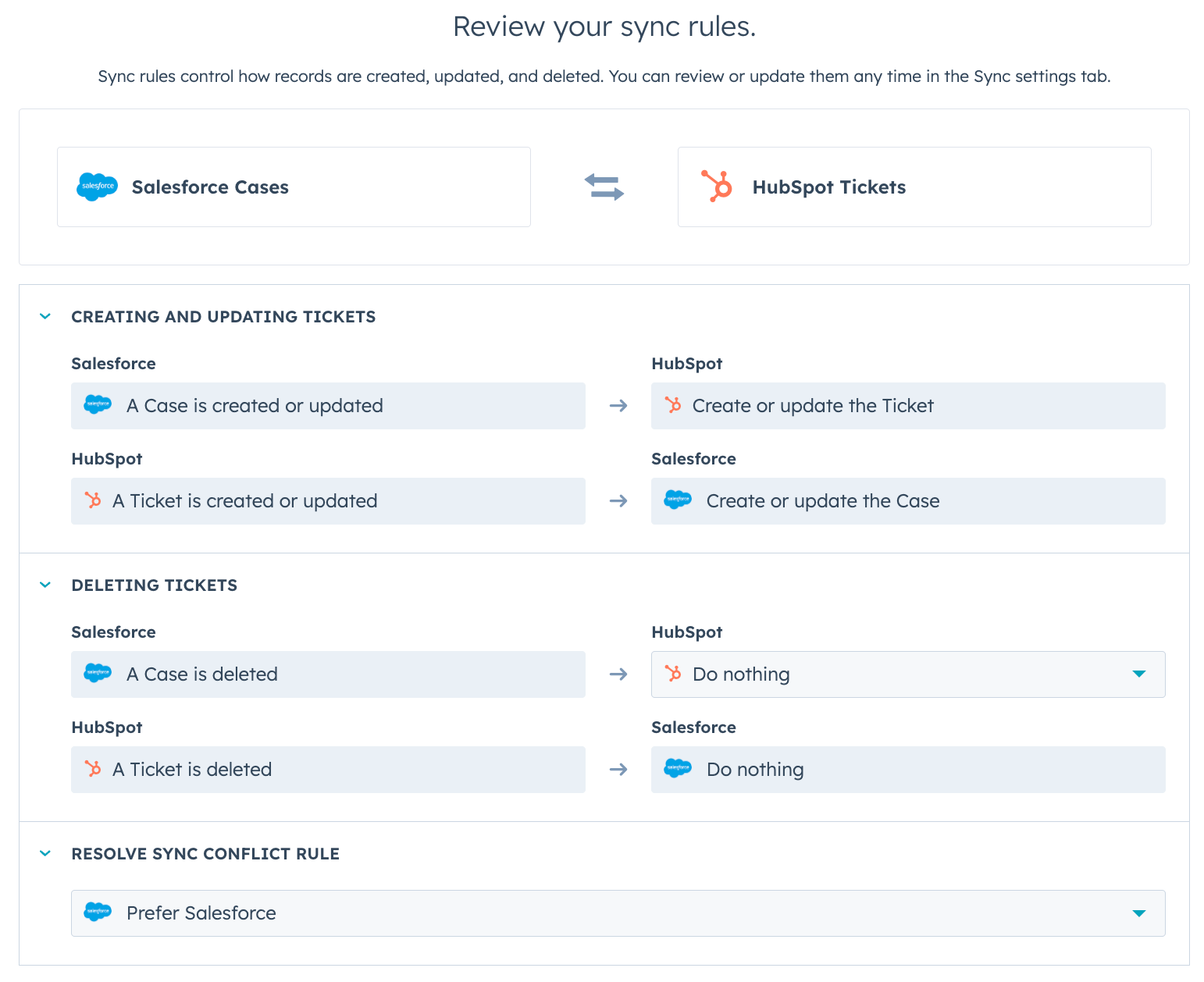Viewport: 1204px width, 982px height.
Task: Click Salesforce icon in 'Create or update the Case'
Action: (677, 500)
